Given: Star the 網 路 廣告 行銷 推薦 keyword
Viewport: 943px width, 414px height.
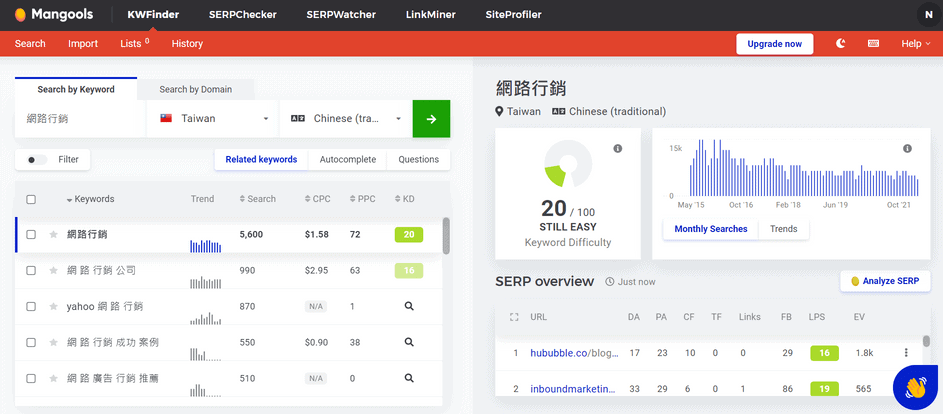Looking at the screenshot, I should tap(53, 378).
